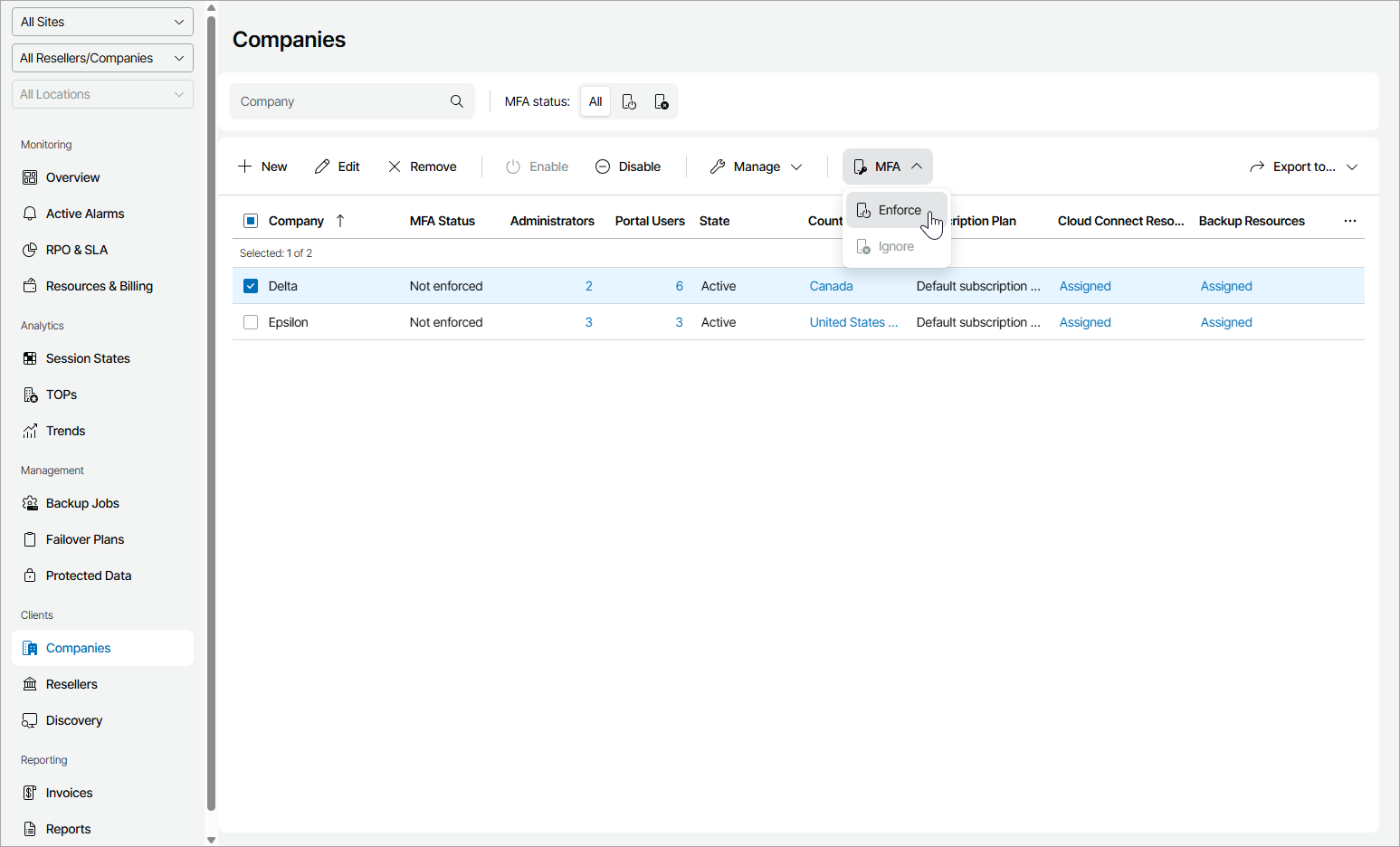
Task: Check the Epsilon company checkbox
Action: 251,322
